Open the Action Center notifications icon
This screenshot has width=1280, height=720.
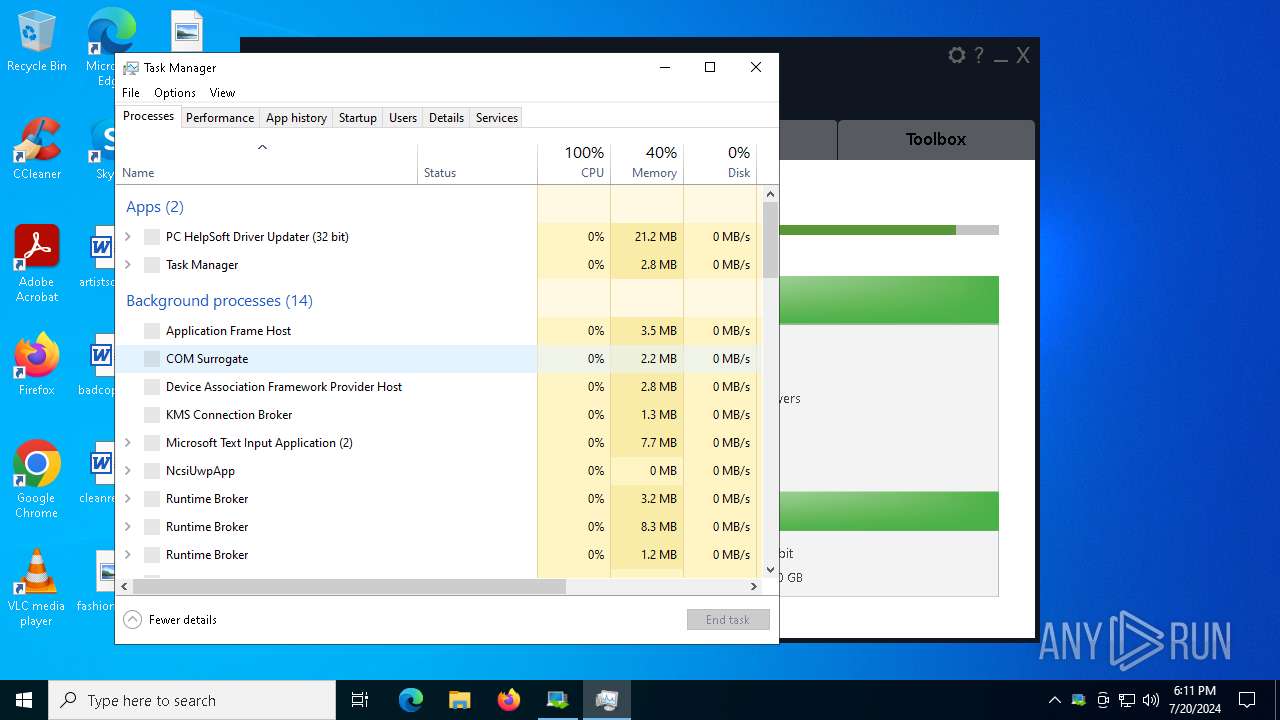pos(1247,700)
